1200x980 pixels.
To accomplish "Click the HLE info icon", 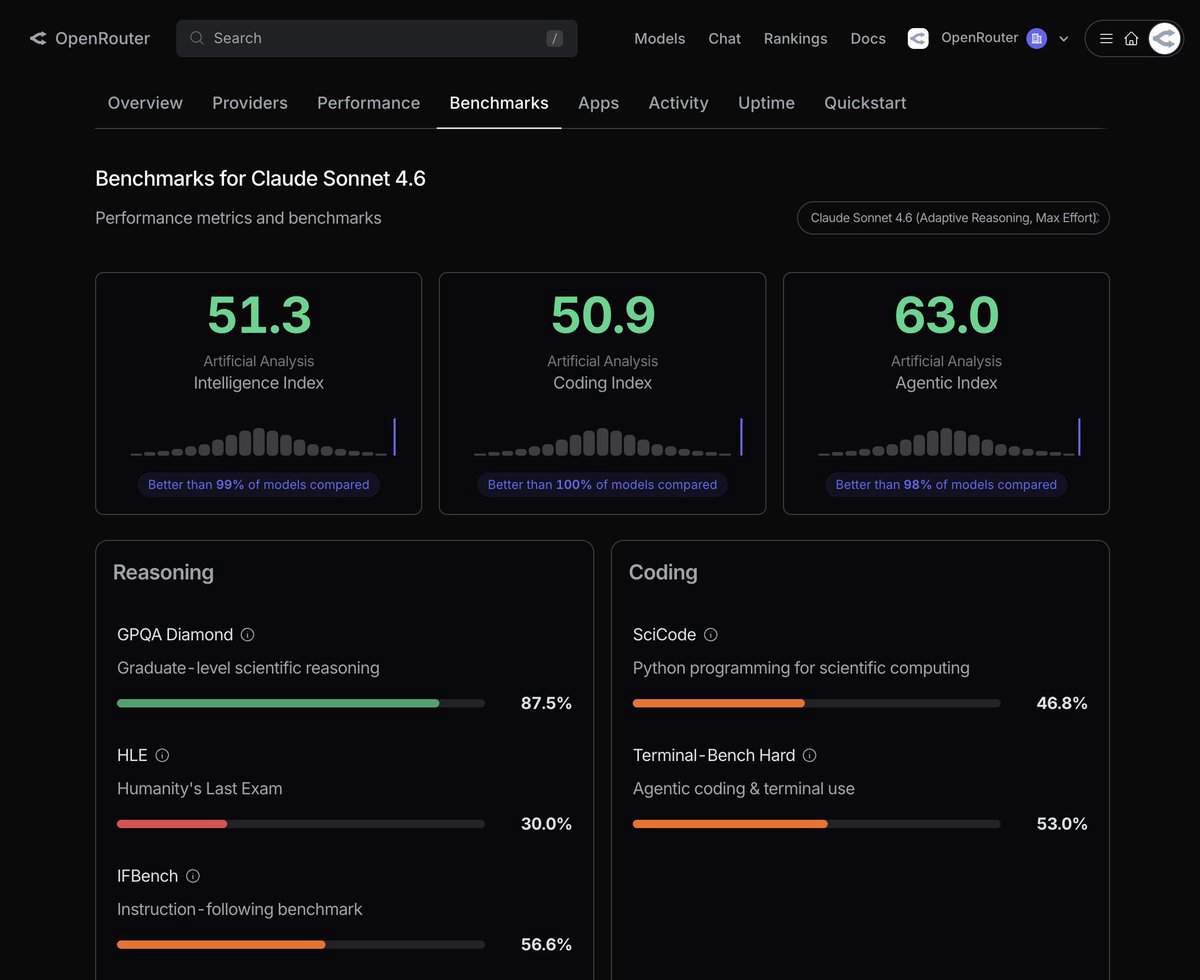I will tap(162, 756).
